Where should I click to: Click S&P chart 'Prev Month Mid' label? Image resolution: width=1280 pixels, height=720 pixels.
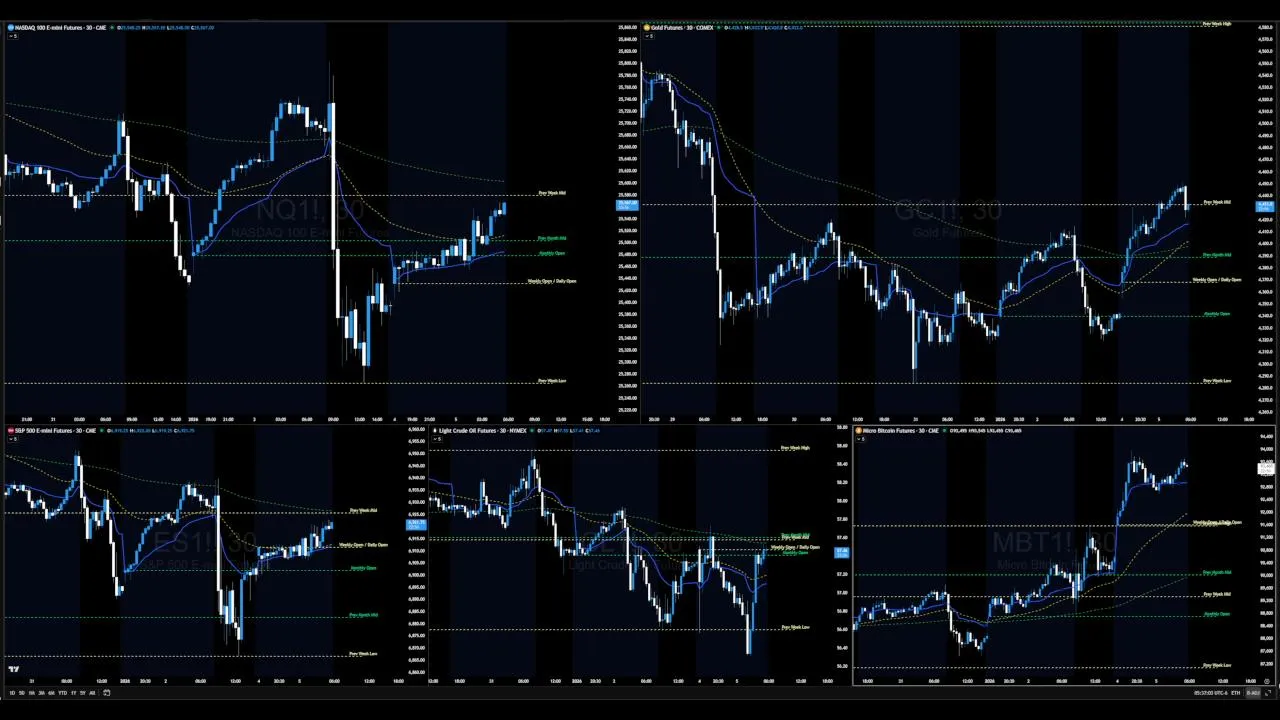[x=363, y=615]
